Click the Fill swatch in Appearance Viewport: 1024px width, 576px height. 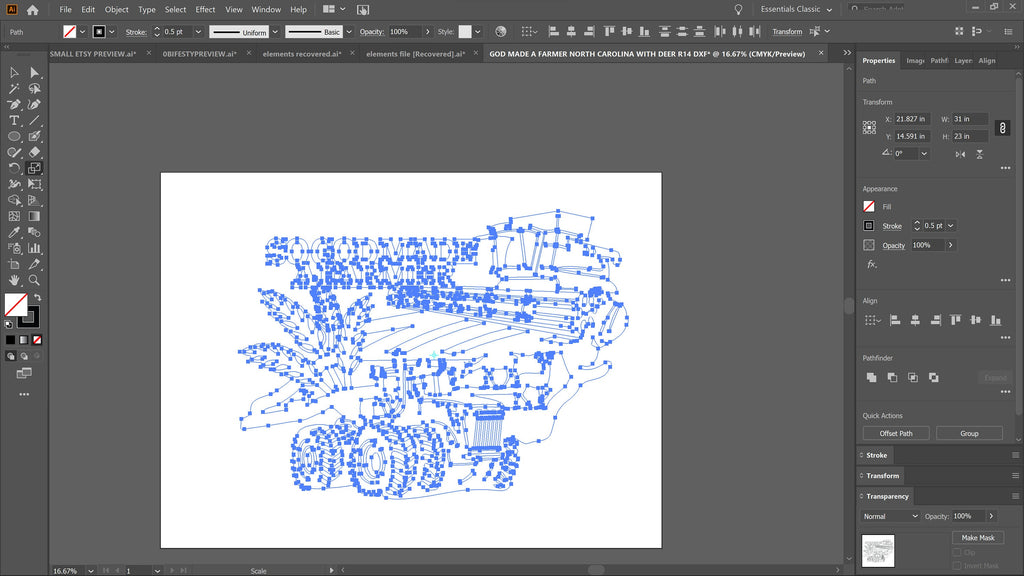click(x=869, y=206)
